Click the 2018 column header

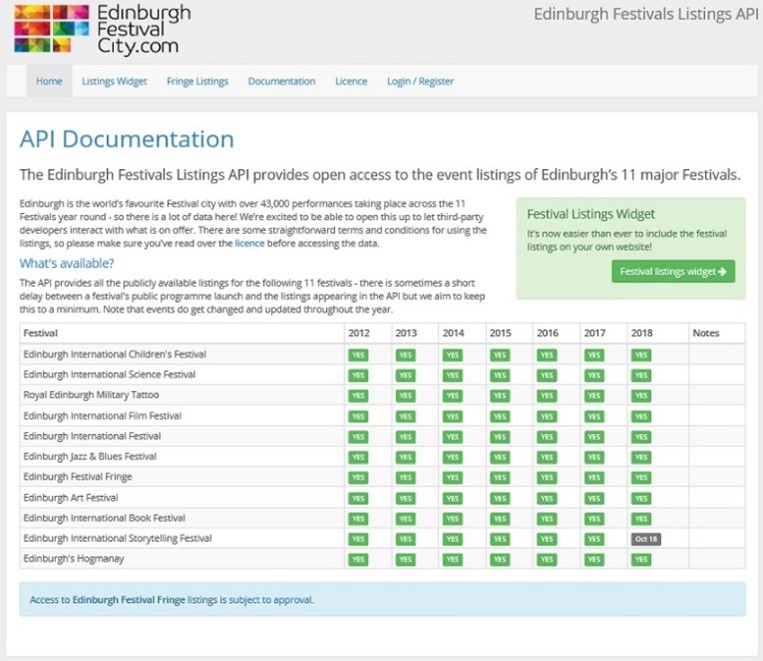click(642, 333)
